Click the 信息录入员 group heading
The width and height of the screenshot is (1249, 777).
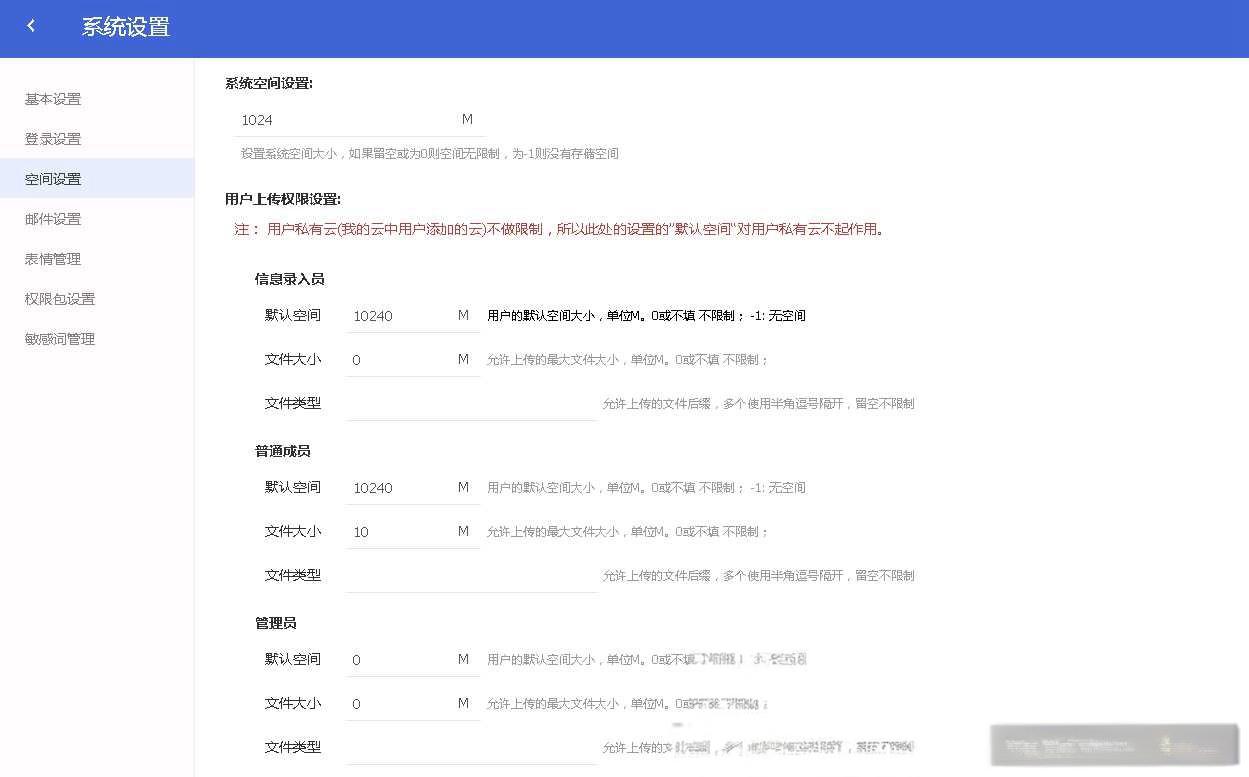click(x=290, y=279)
